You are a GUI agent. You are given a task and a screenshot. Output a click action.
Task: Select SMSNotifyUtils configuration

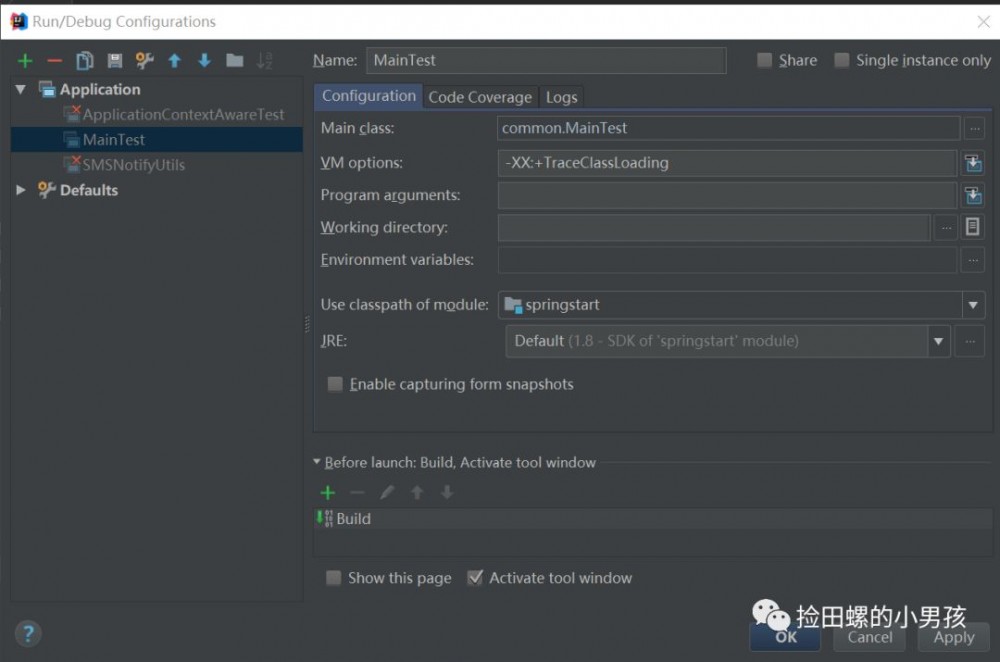click(124, 165)
